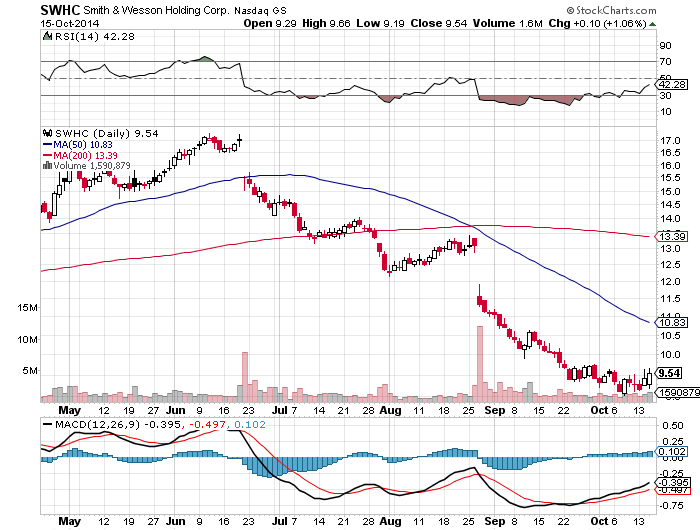Click the black MACD legend line
Viewport: 700px width, 530px height.
(47, 424)
